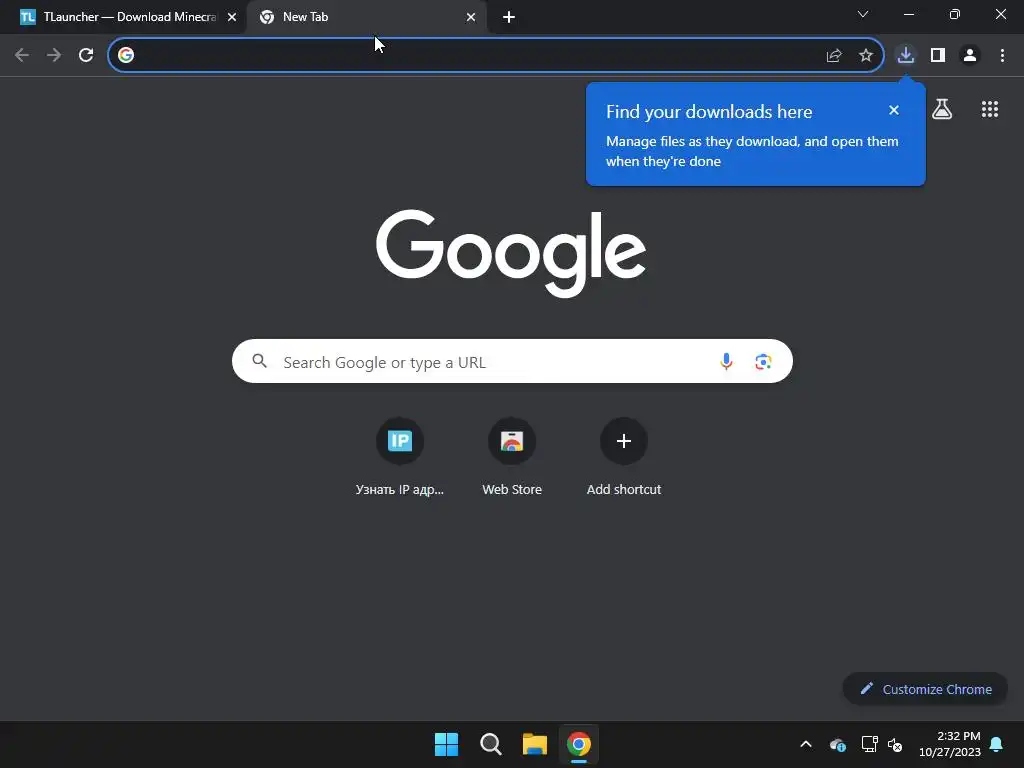The height and width of the screenshot is (768, 1024).
Task: Click Add shortcut plus tile
Action: click(x=624, y=457)
